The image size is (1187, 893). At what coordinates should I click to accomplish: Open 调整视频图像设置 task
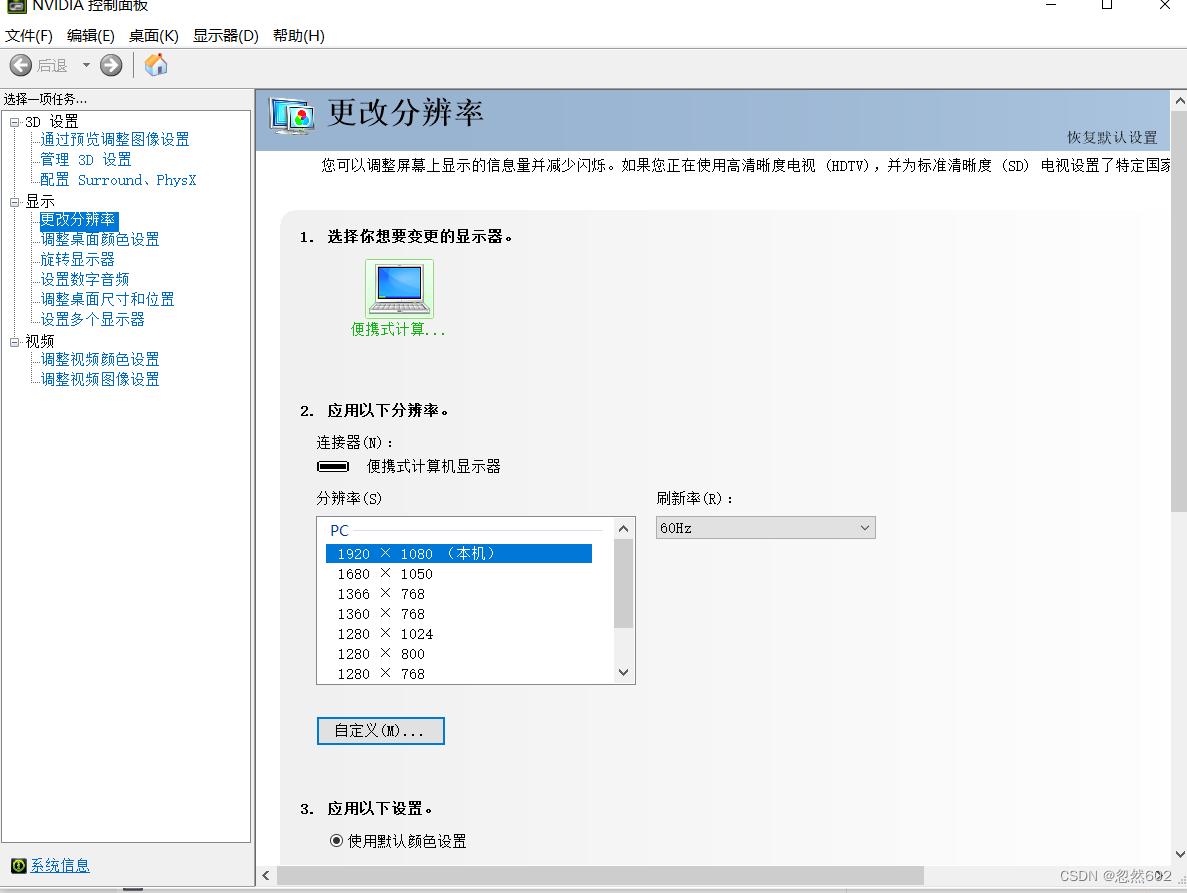(x=100, y=379)
